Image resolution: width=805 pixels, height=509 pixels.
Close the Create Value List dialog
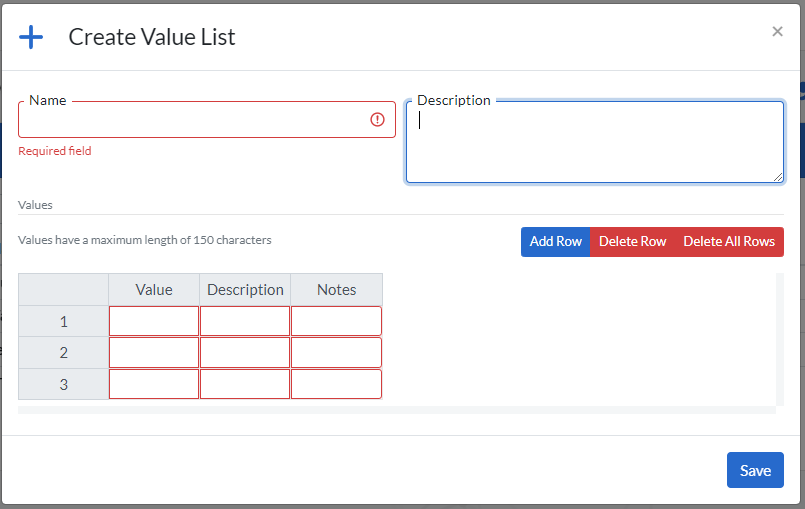coord(777,31)
